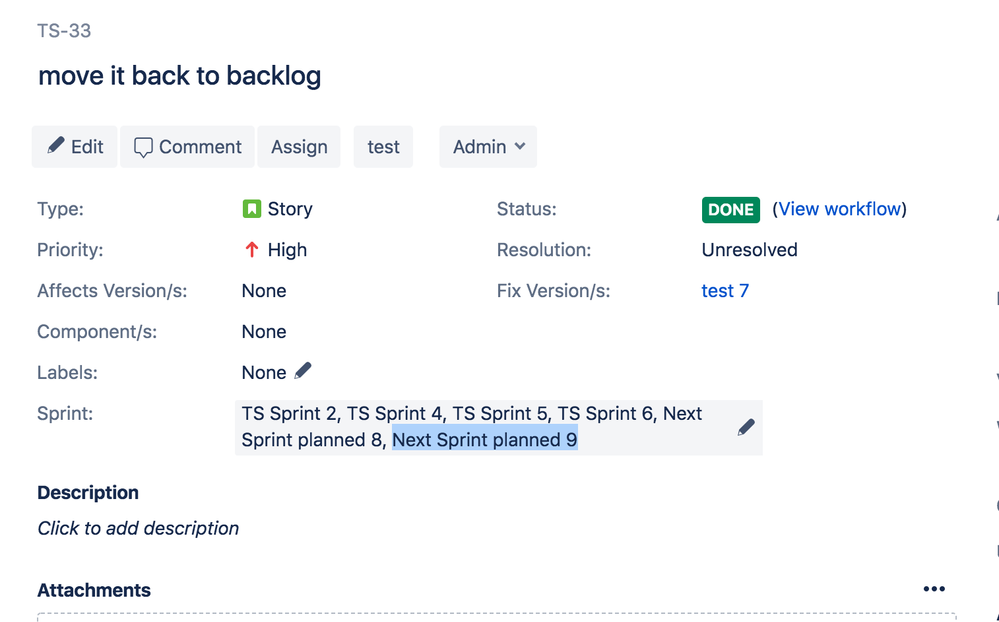
Task: Click the green Story type icon
Action: [x=252, y=209]
